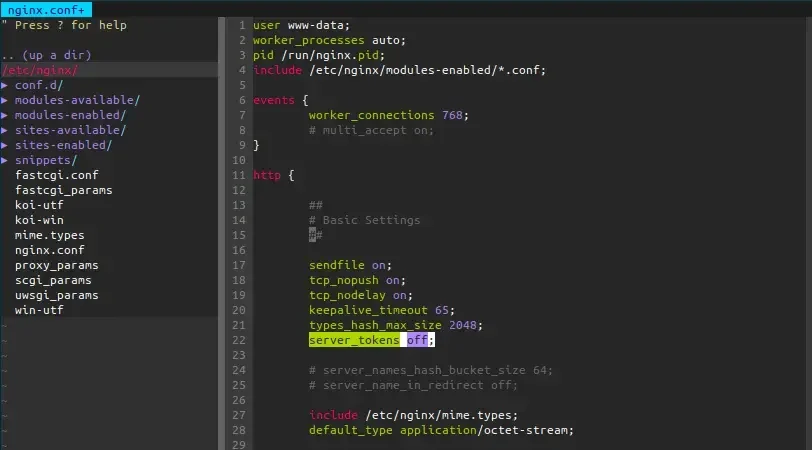Open the modules-enabled/ directory
Screen dimensions: 812x450
click(70, 115)
